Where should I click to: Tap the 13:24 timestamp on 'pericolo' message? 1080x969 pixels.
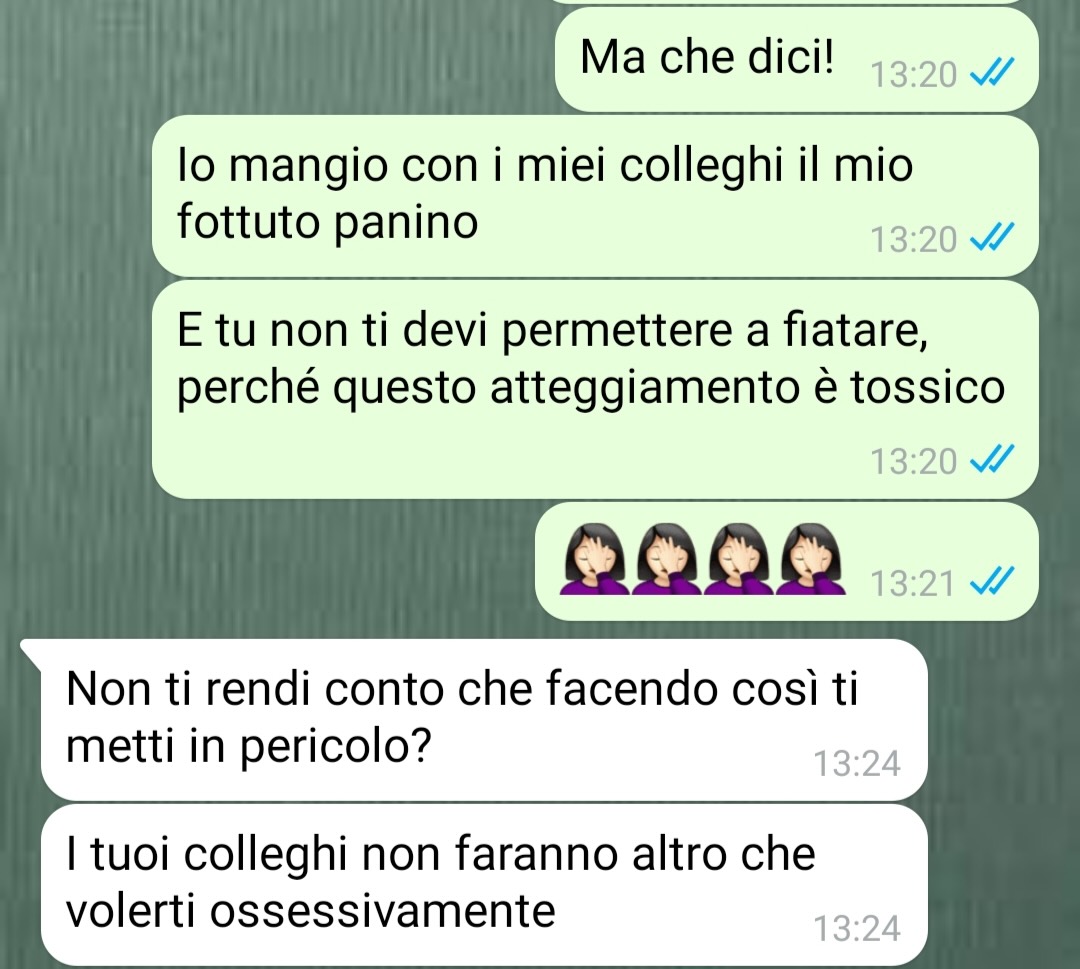[x=858, y=764]
